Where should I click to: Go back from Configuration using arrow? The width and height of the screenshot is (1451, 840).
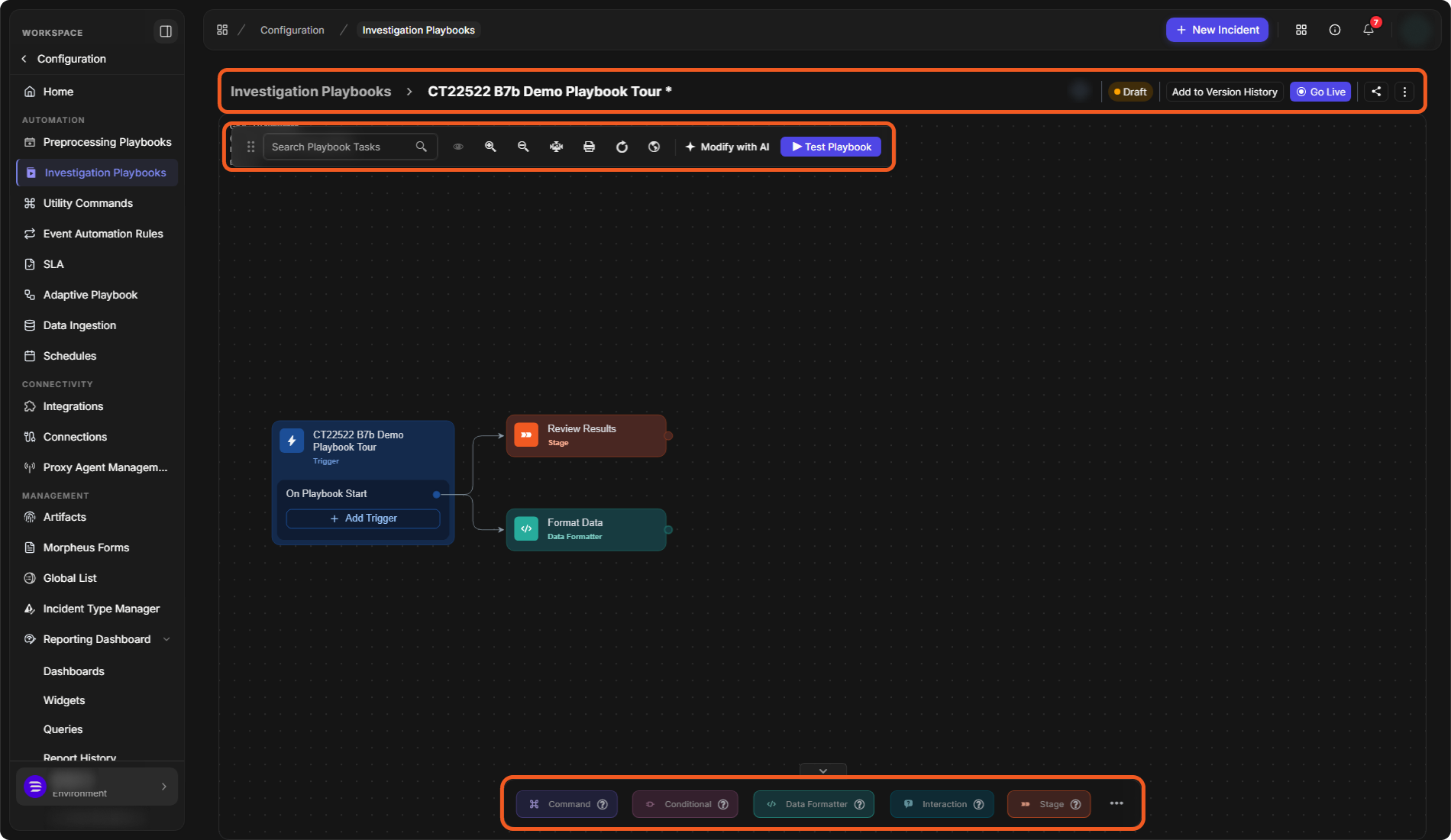coord(24,59)
